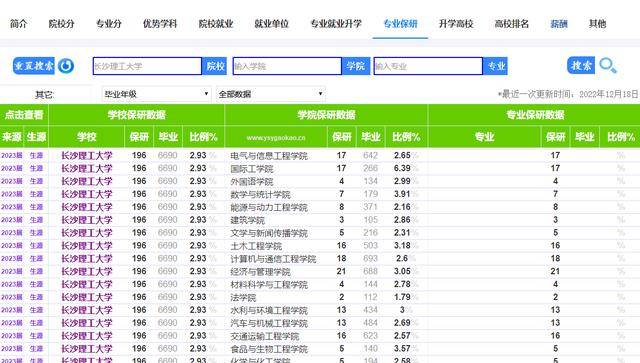This screenshot has width=640, height=363.
Task: Open the 升学高校 tab
Action: [x=456, y=24]
